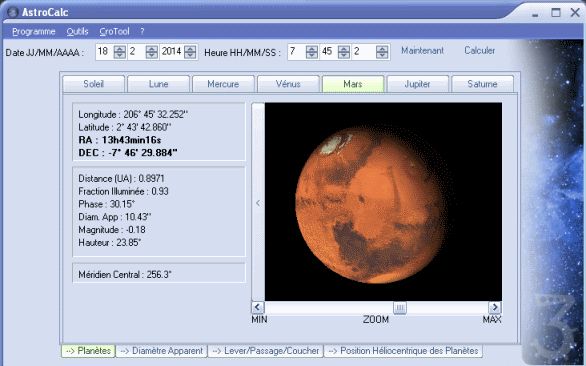Decrease the hour spinner value
Image resolution: width=586 pixels, height=366 pixels.
click(x=312, y=55)
